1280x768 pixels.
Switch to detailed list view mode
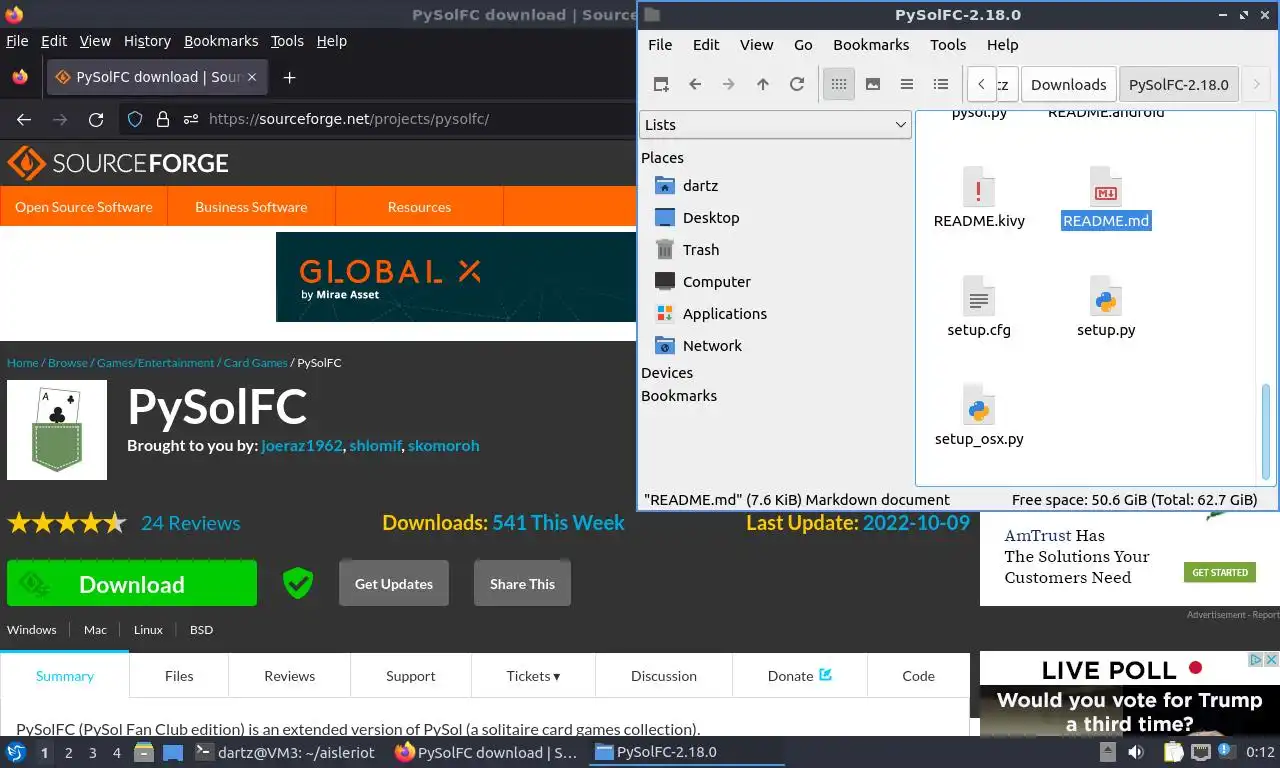941,84
